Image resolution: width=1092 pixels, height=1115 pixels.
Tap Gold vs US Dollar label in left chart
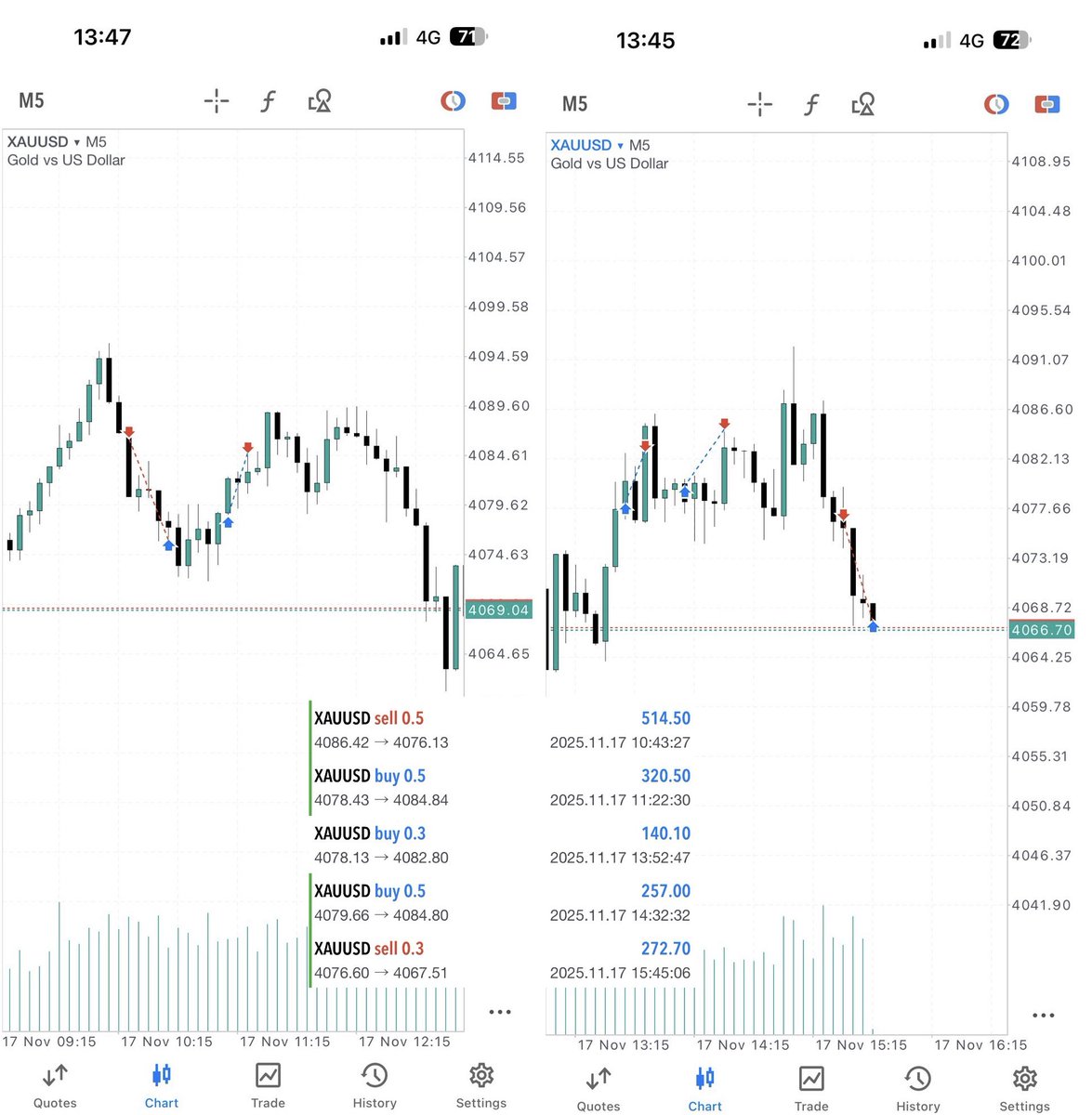66,160
